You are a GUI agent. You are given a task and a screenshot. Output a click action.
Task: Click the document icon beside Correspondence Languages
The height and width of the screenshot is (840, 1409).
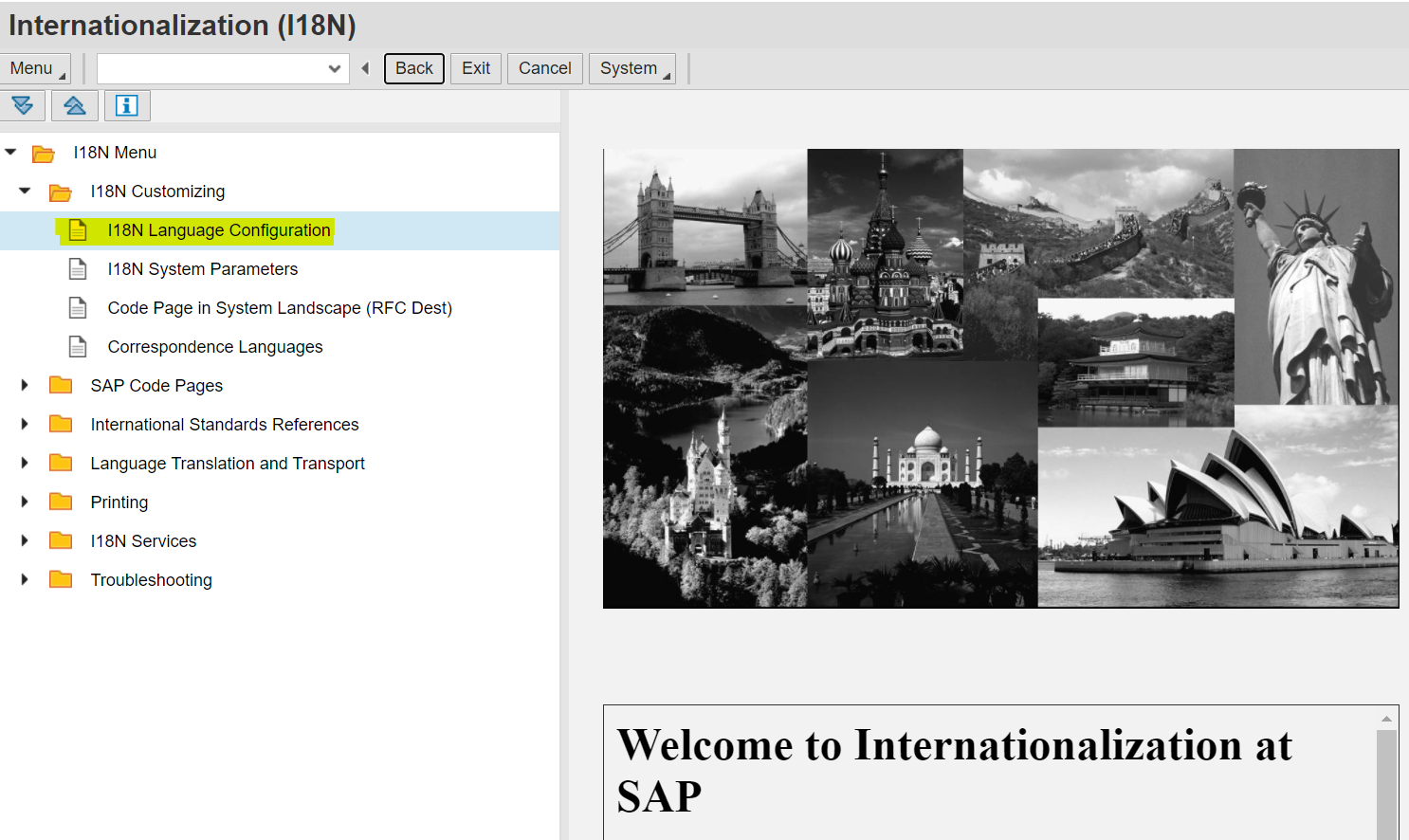[x=78, y=346]
